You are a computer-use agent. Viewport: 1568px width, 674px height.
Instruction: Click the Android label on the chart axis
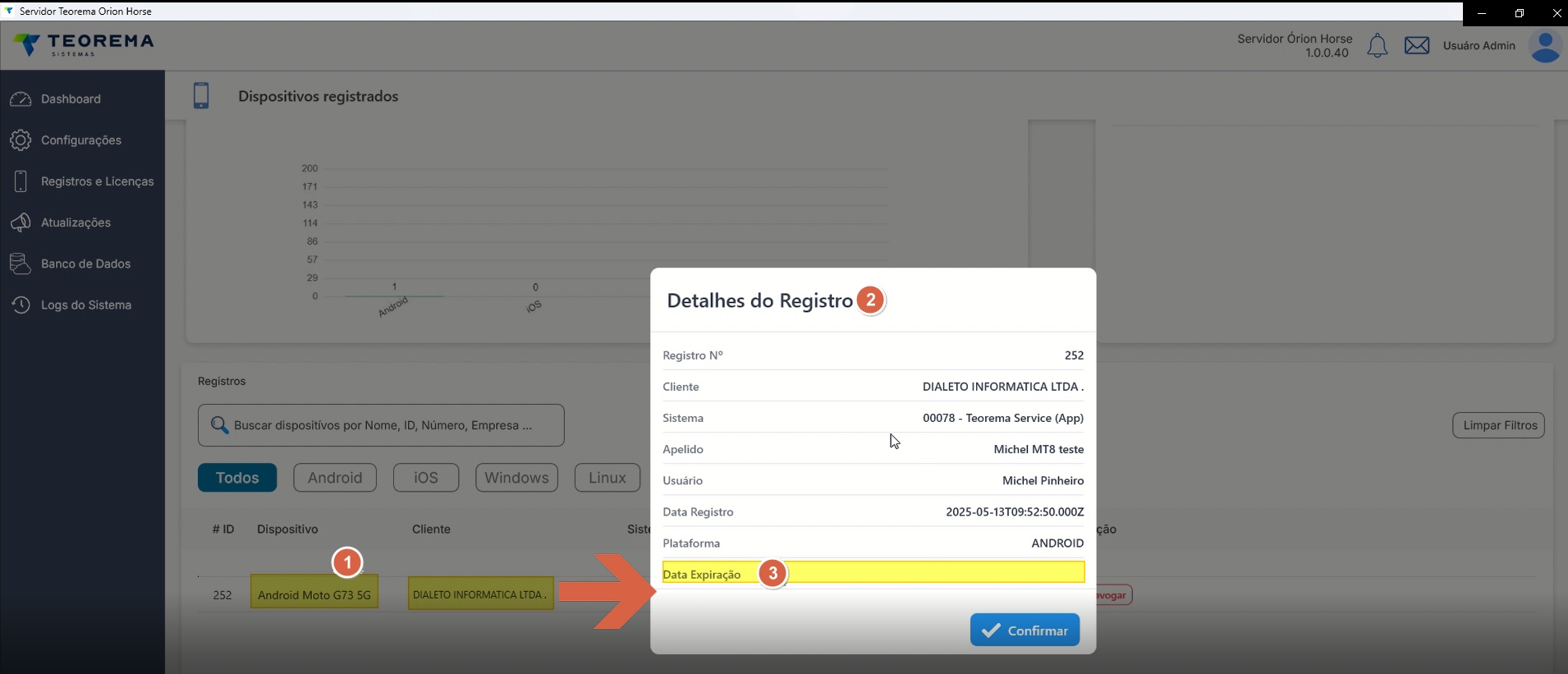(393, 307)
